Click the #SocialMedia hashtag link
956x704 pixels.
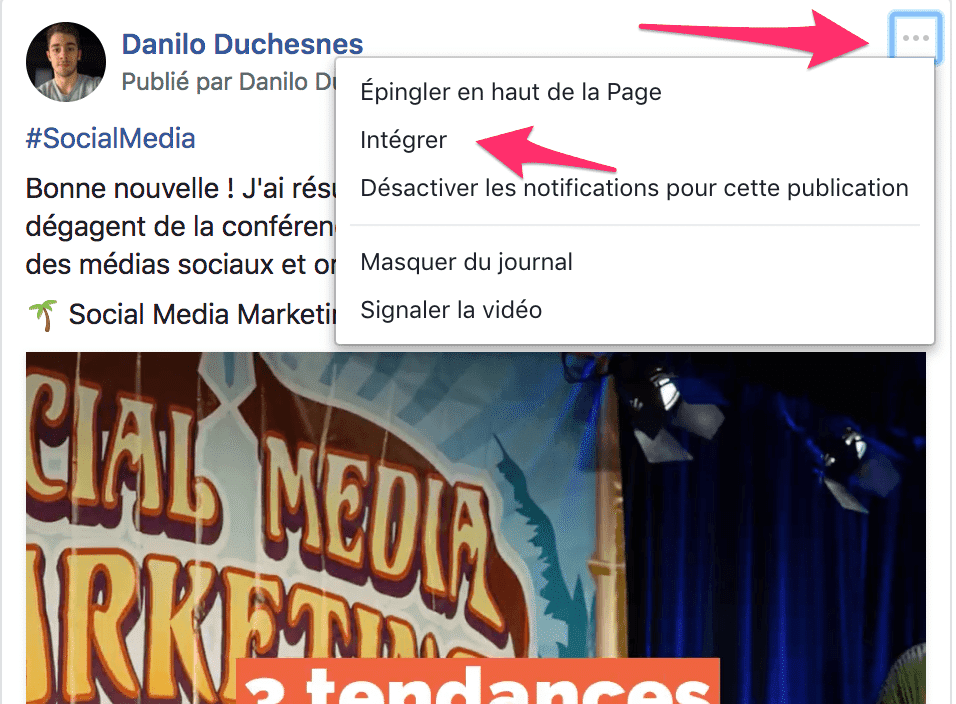[110, 138]
